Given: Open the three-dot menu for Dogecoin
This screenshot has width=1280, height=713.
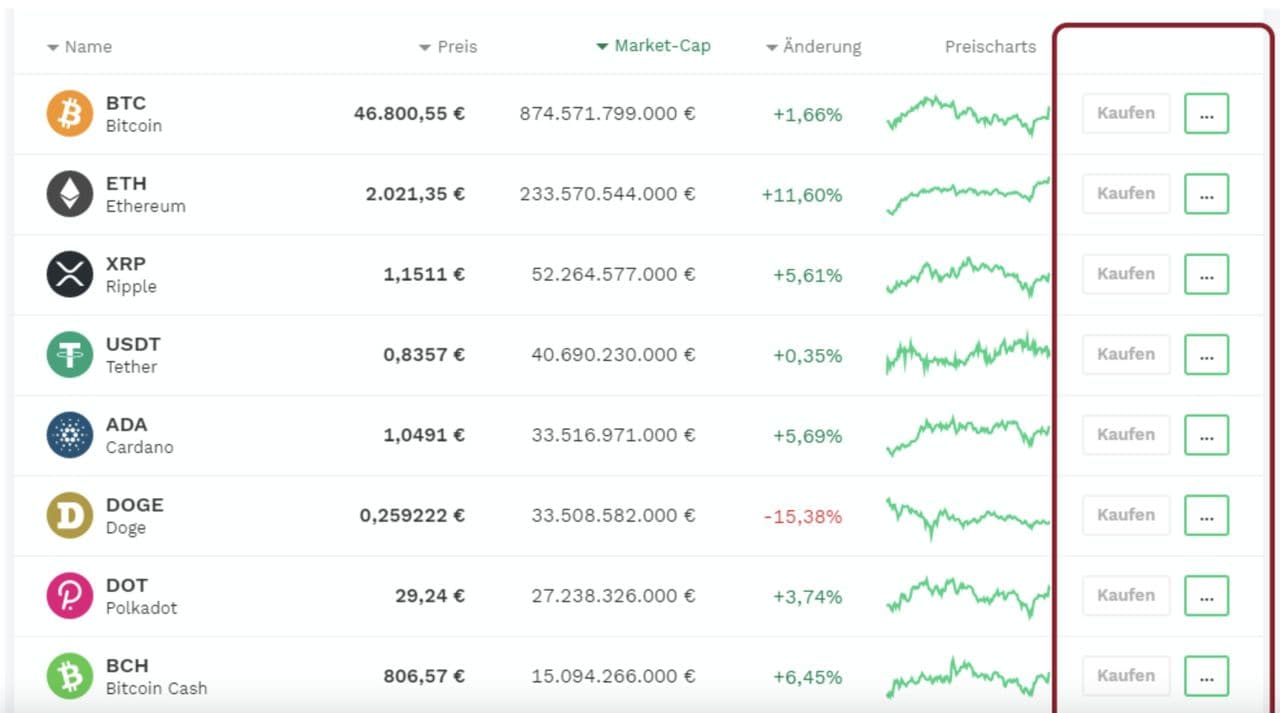Looking at the screenshot, I should pos(1206,516).
